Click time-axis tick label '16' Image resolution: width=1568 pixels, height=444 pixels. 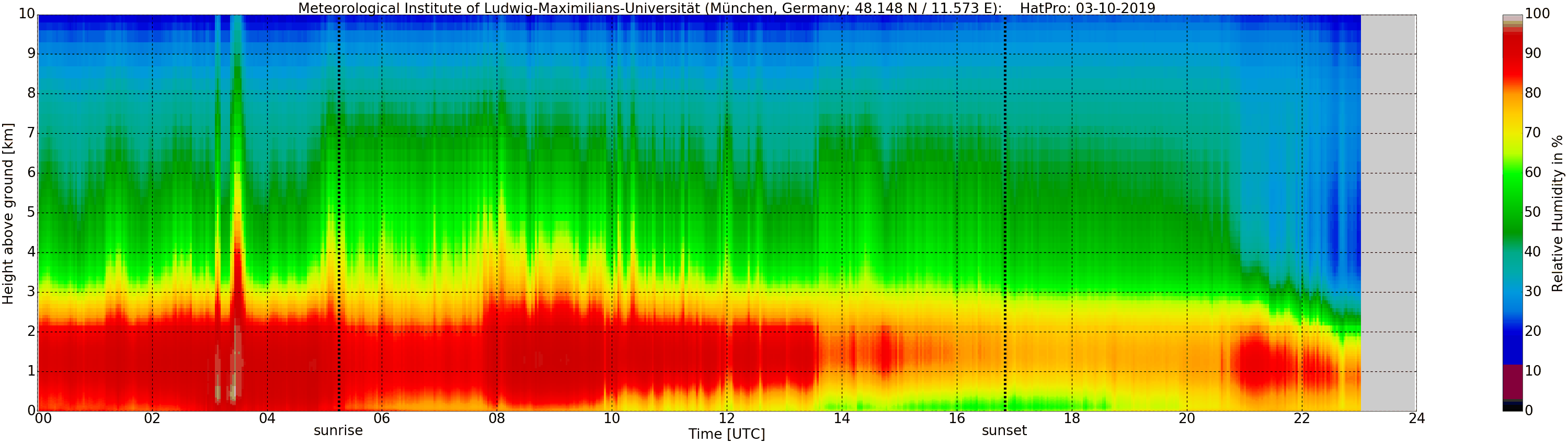click(x=957, y=418)
